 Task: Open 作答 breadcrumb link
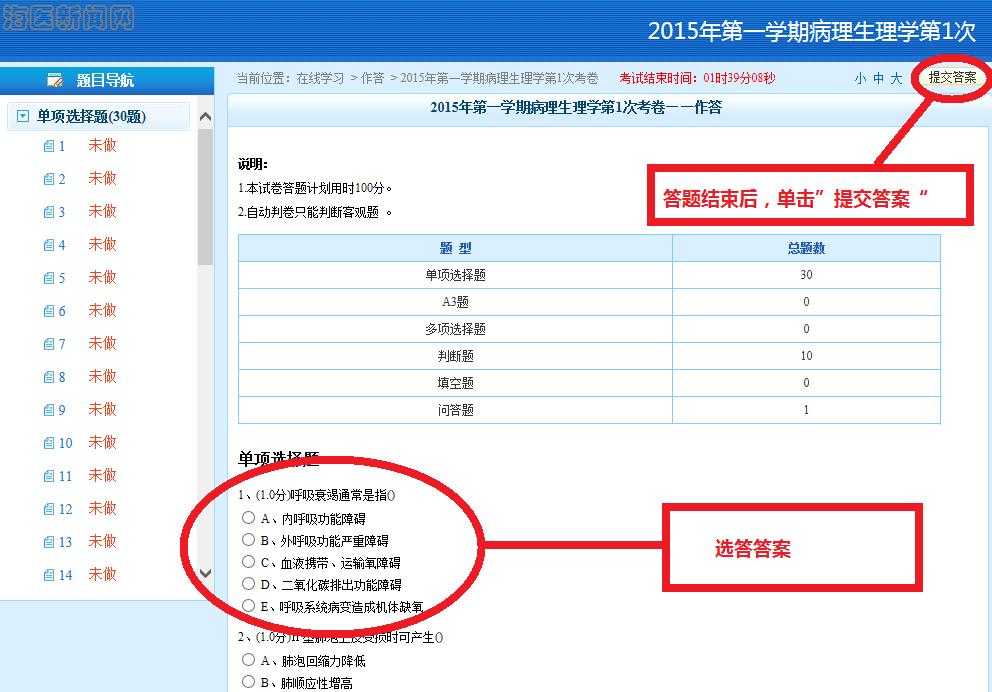[x=372, y=78]
